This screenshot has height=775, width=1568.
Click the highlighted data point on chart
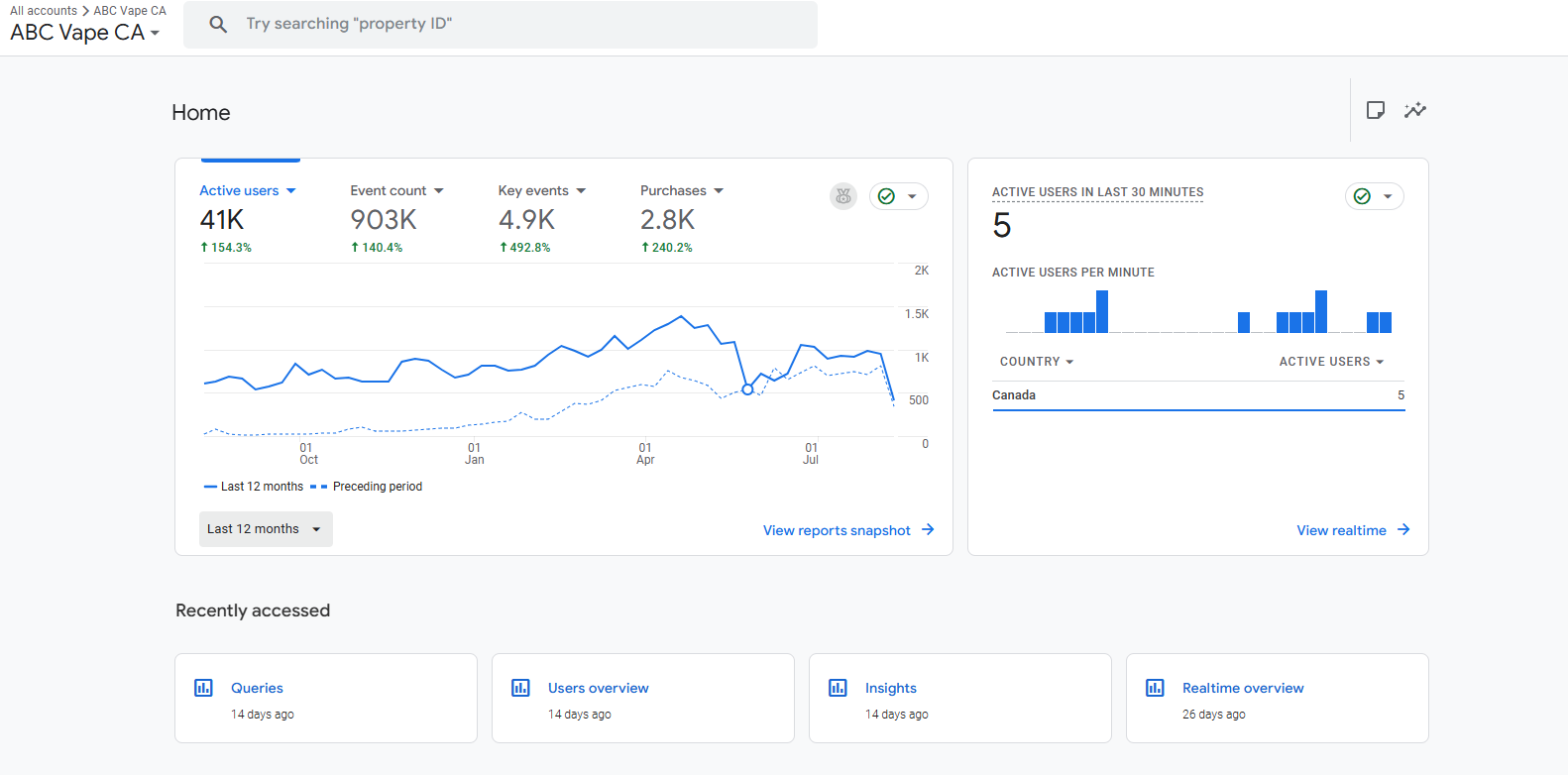pyautogui.click(x=747, y=389)
